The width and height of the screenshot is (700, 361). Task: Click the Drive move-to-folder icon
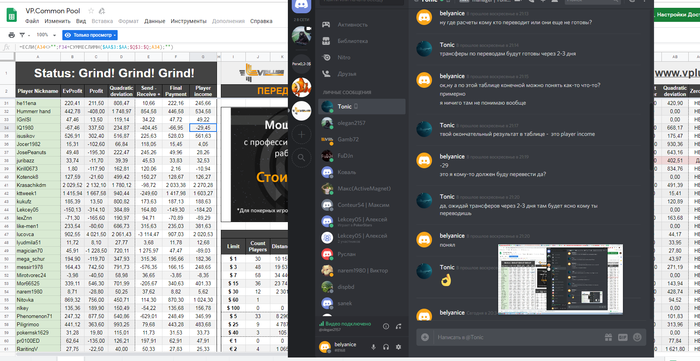point(102,11)
